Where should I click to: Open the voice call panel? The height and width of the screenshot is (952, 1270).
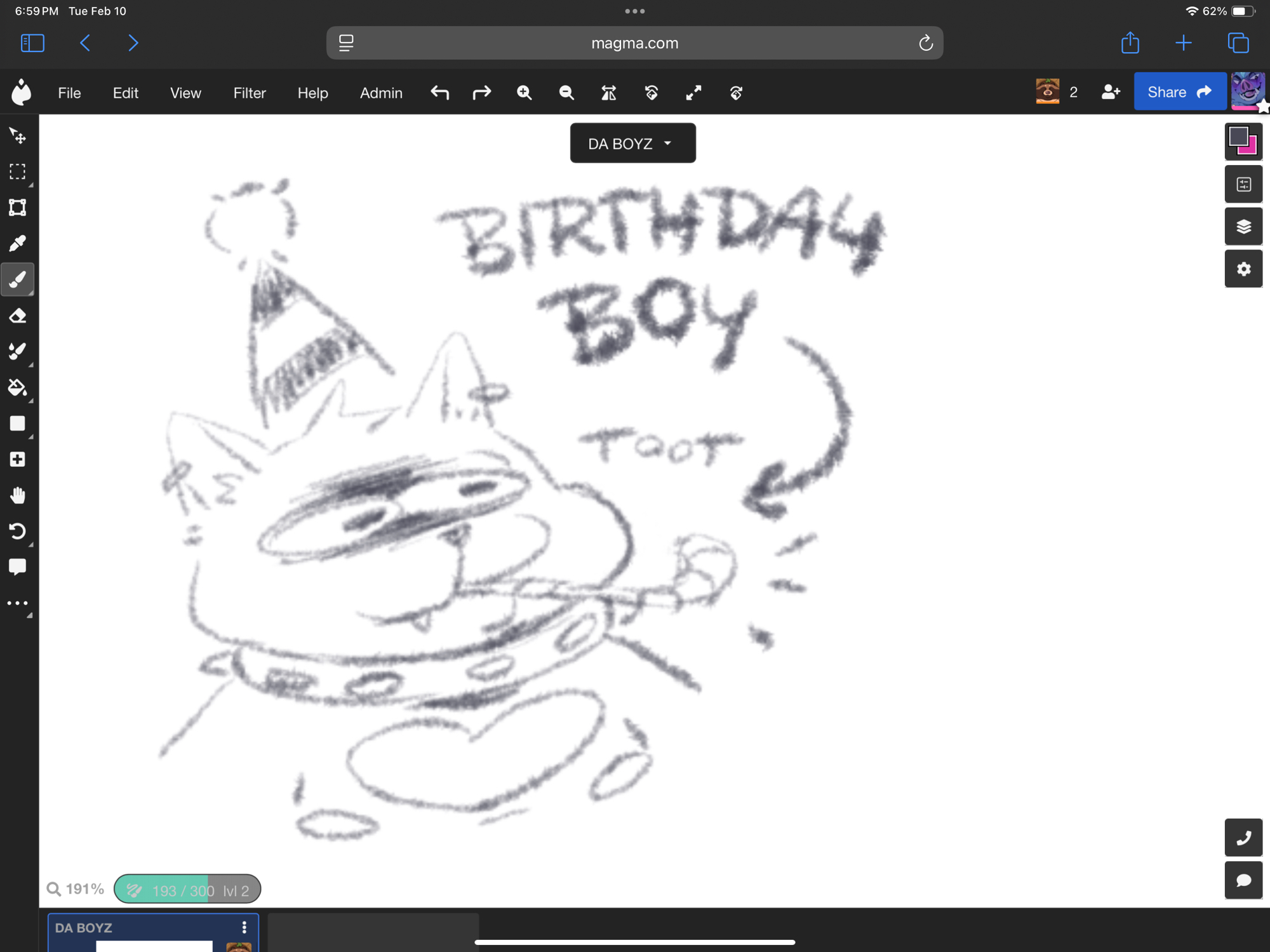[1243, 838]
